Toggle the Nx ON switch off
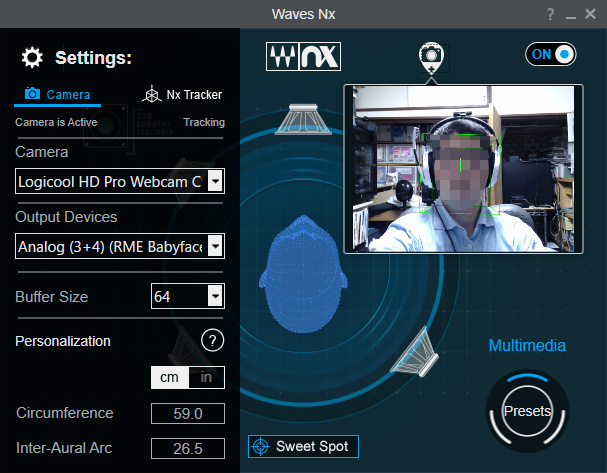607x473 pixels. point(551,55)
